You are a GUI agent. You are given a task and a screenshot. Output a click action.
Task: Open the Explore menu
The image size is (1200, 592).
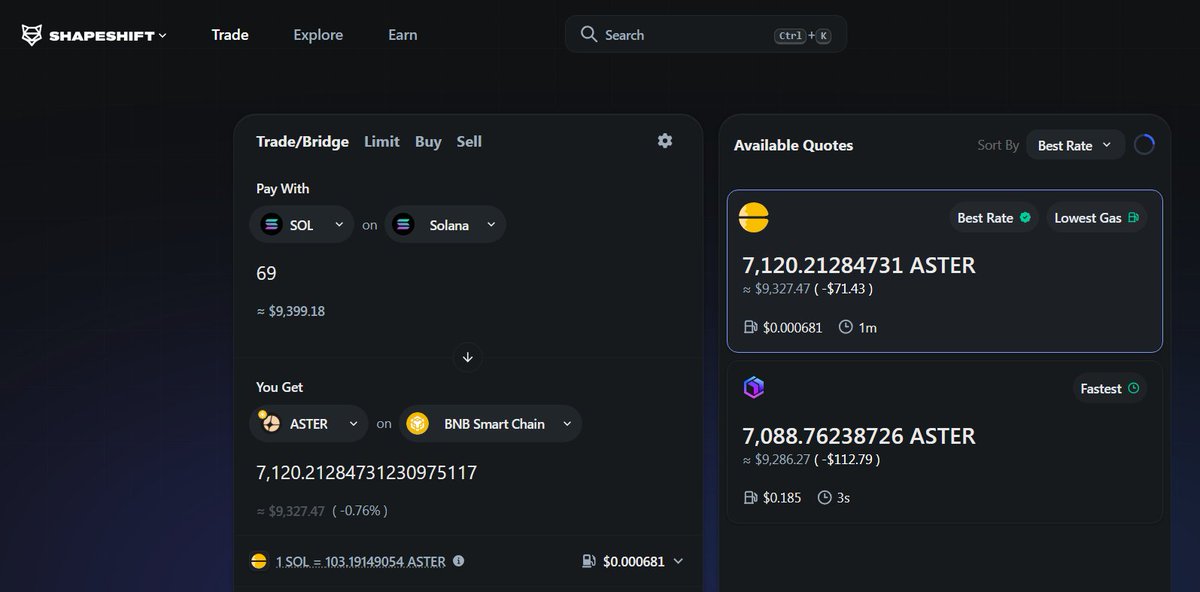318,35
